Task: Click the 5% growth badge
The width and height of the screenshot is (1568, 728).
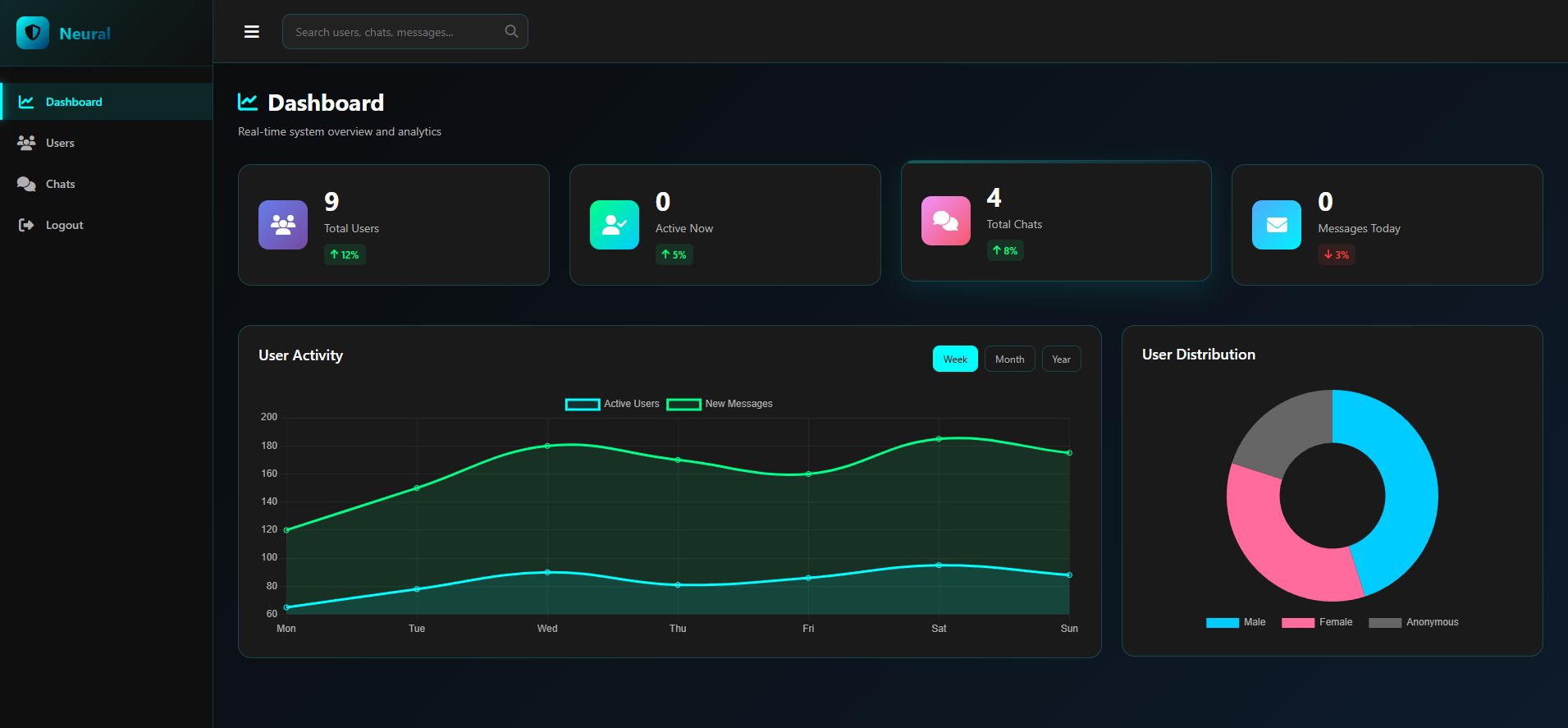Action: tap(674, 254)
